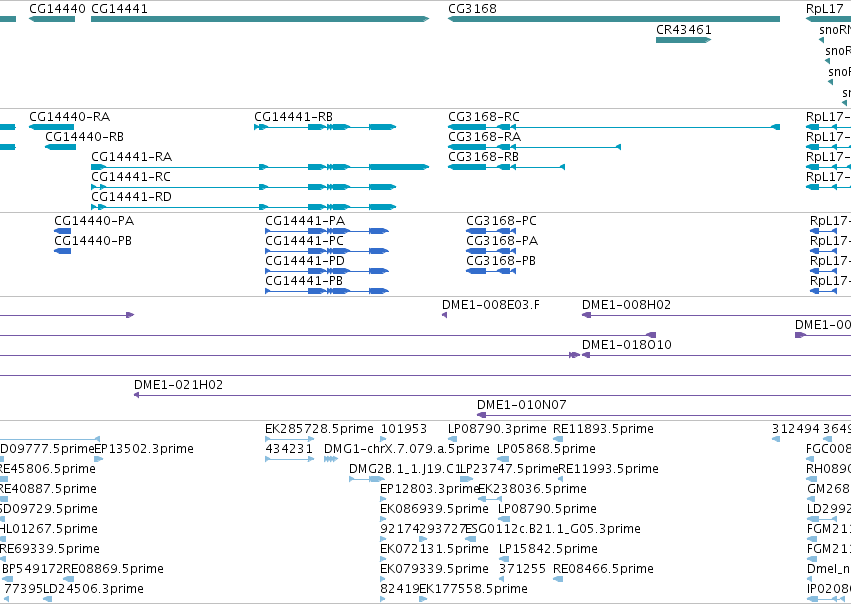Select the RpL17 gene label
The width and height of the screenshot is (851, 604).
pyautogui.click(x=824, y=9)
